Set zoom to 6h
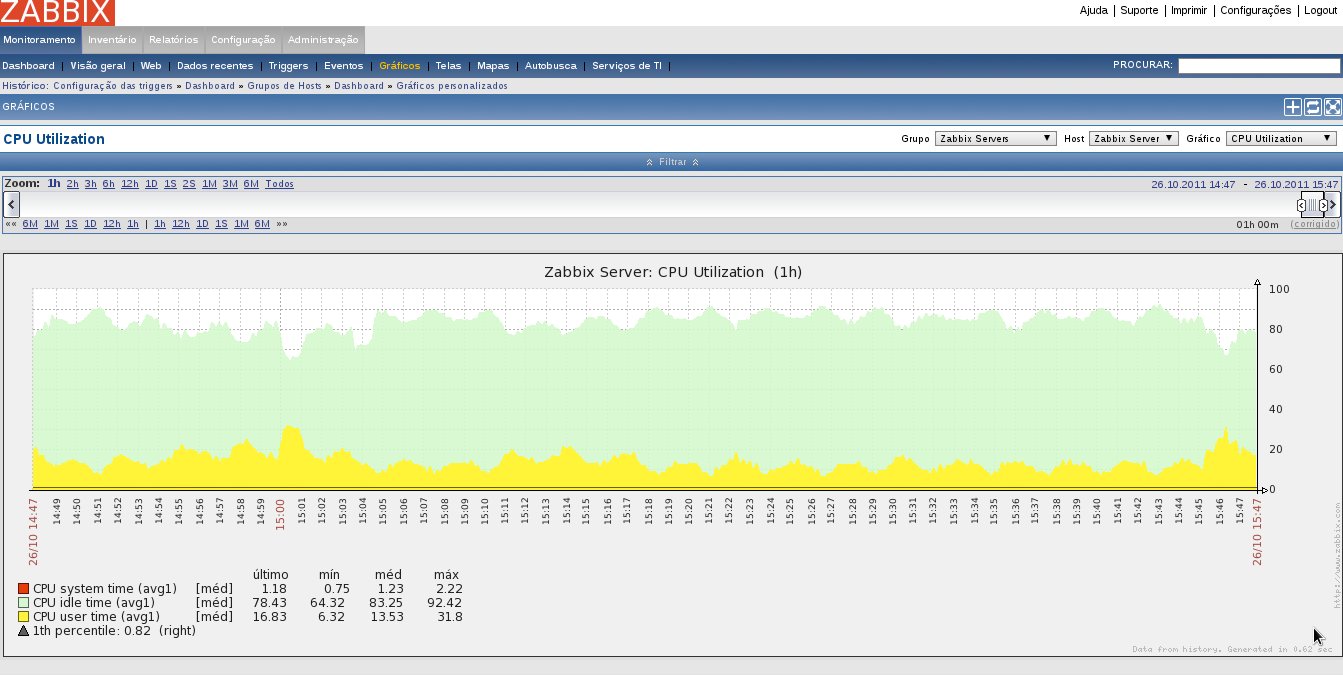This screenshot has height=675, width=1343. click(x=108, y=184)
